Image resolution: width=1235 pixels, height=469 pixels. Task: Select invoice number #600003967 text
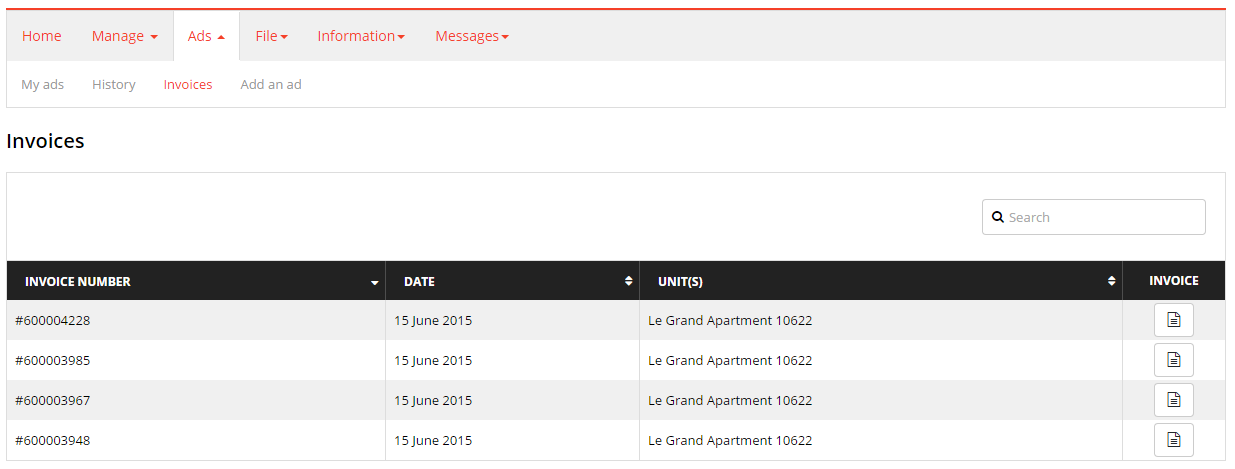(x=53, y=400)
